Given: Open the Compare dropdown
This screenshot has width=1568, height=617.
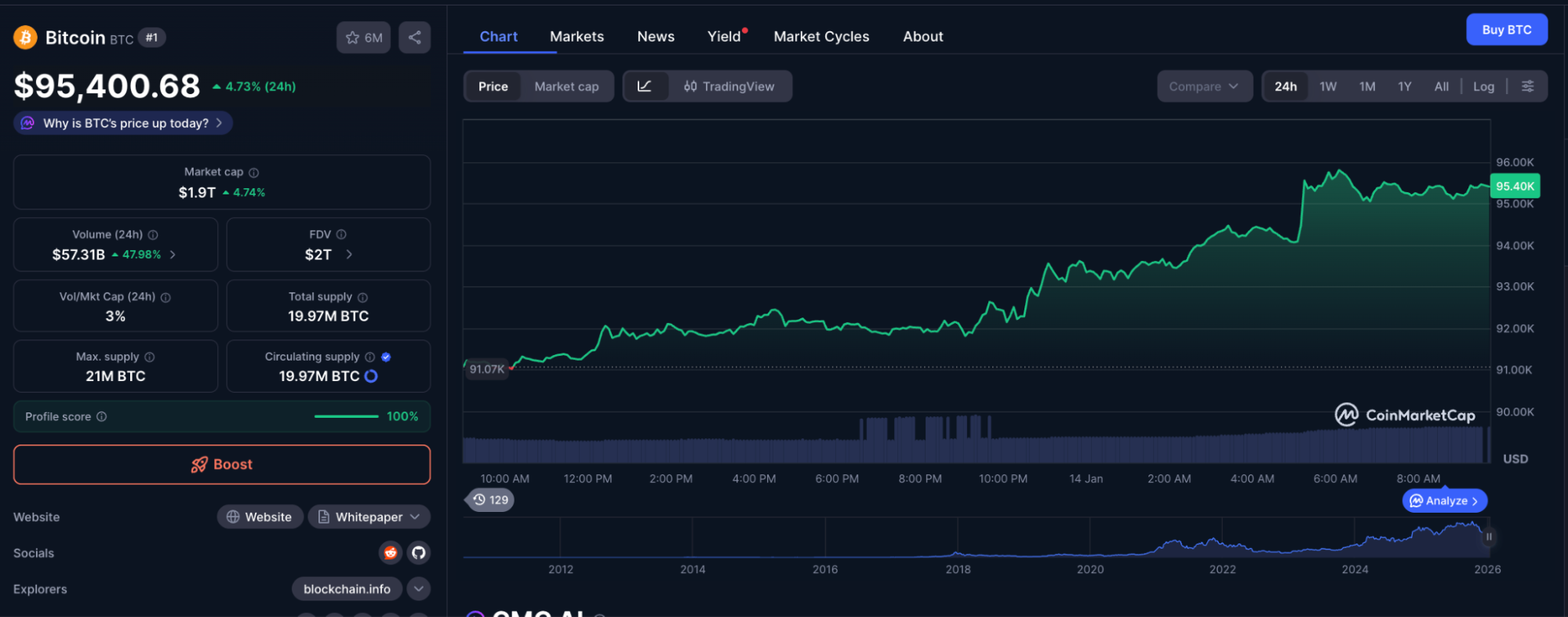Looking at the screenshot, I should click(x=1203, y=86).
